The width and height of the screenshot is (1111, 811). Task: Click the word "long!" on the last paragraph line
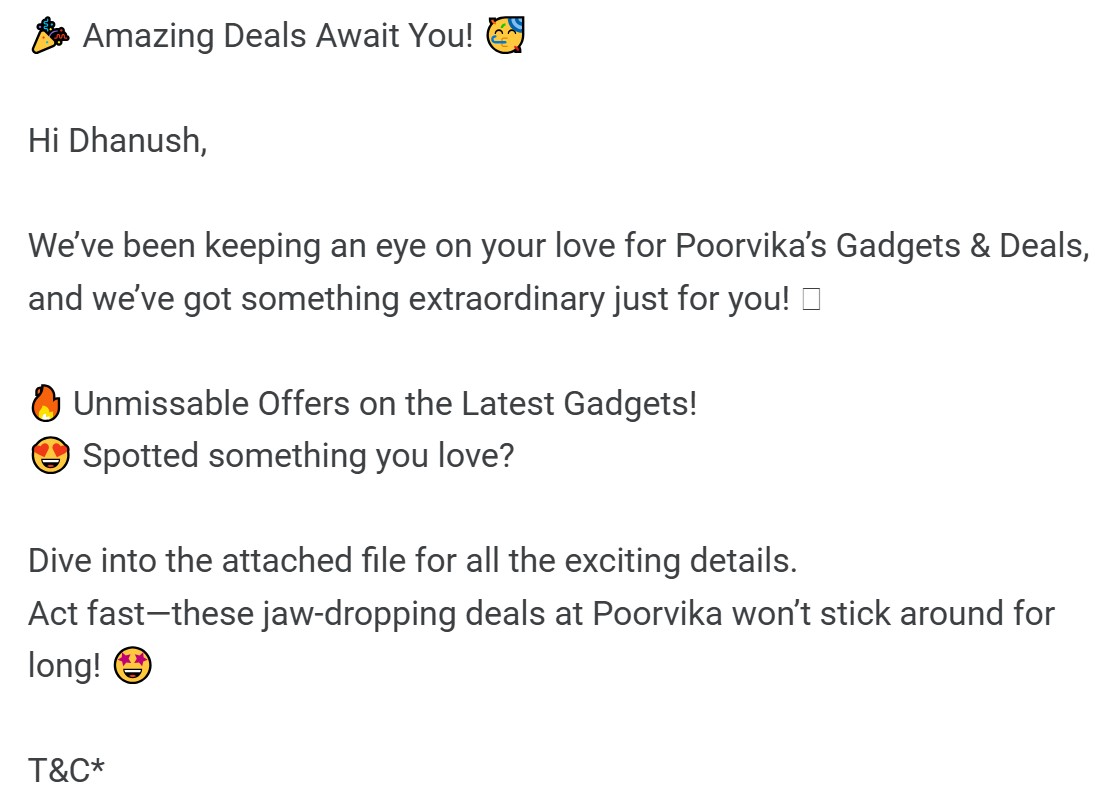click(64, 665)
